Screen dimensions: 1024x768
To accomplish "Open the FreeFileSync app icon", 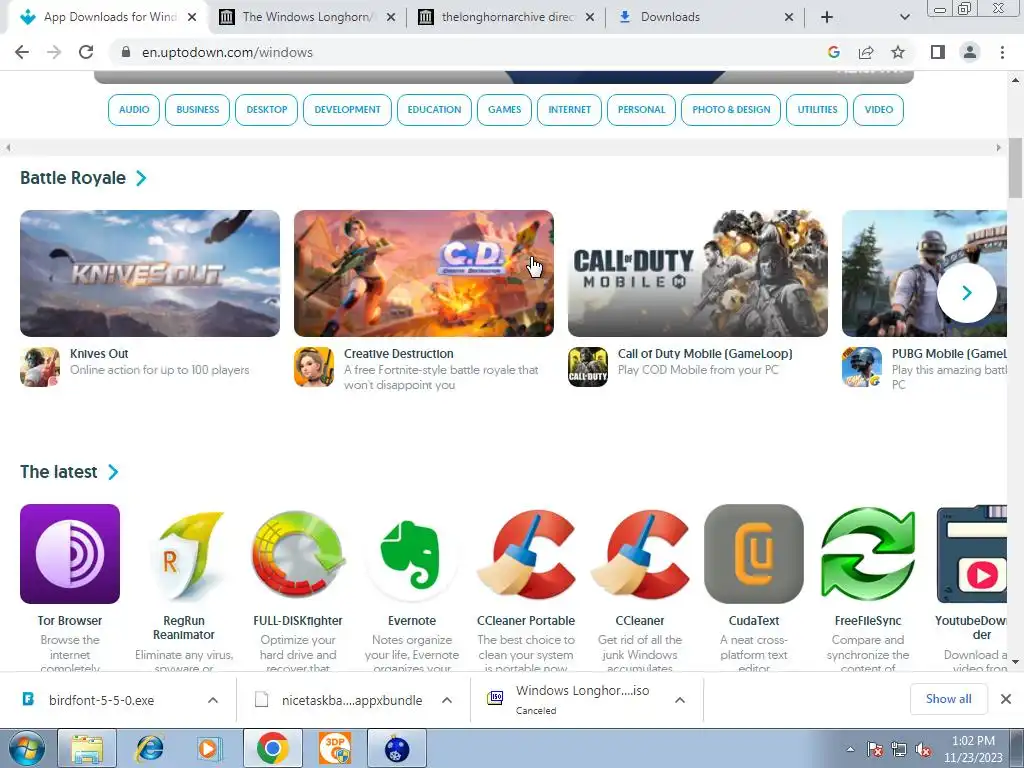I will pos(868,554).
